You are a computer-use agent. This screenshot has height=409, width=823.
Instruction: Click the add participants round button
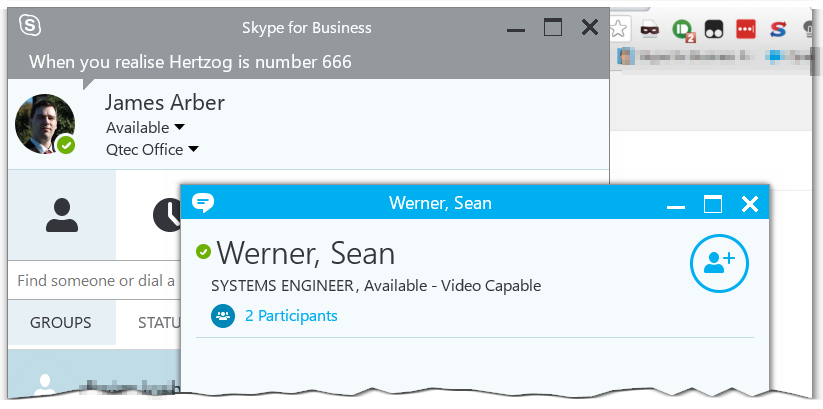pos(719,264)
